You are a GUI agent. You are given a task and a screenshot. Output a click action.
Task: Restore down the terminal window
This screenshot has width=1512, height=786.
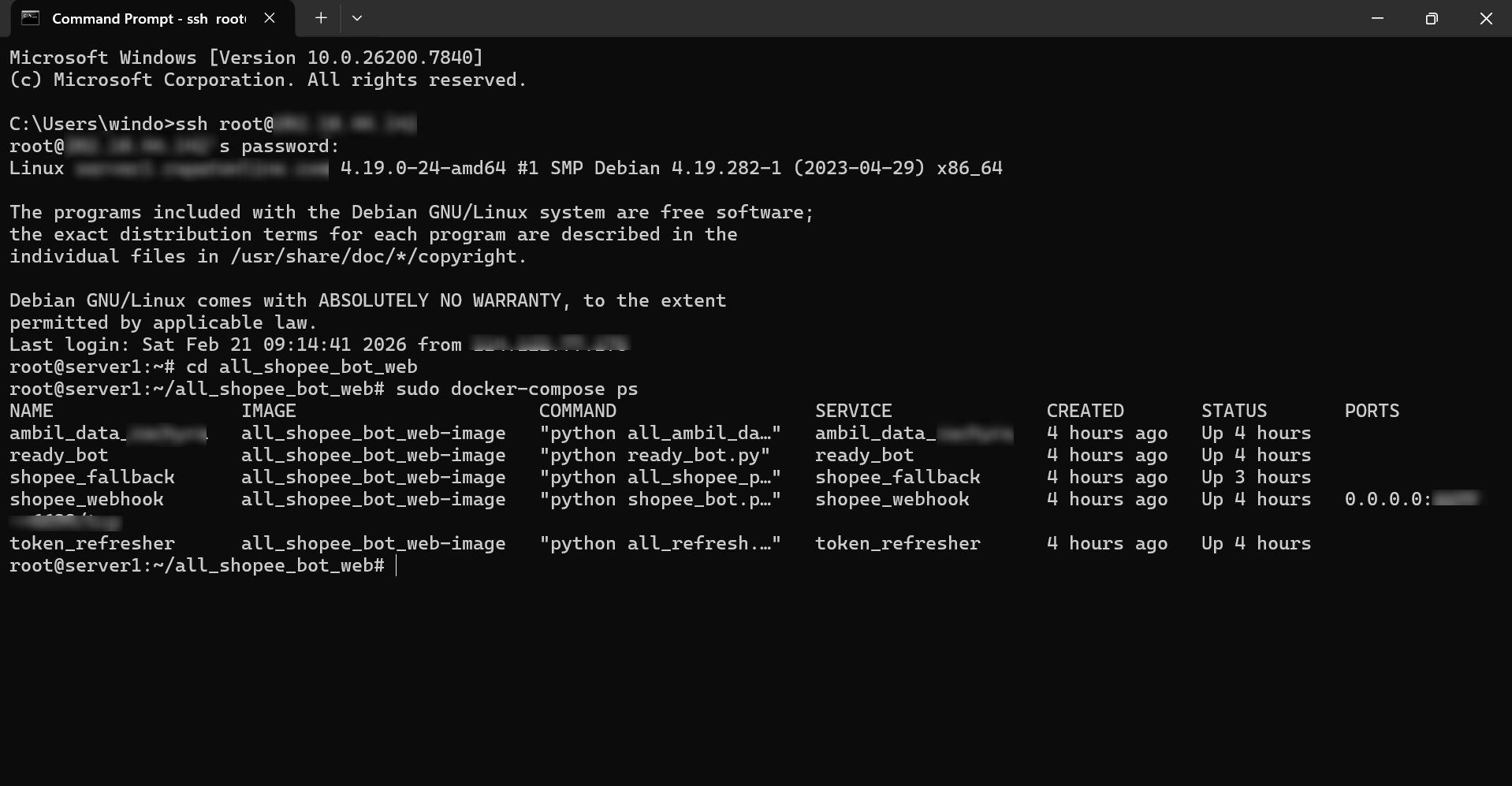click(1432, 18)
